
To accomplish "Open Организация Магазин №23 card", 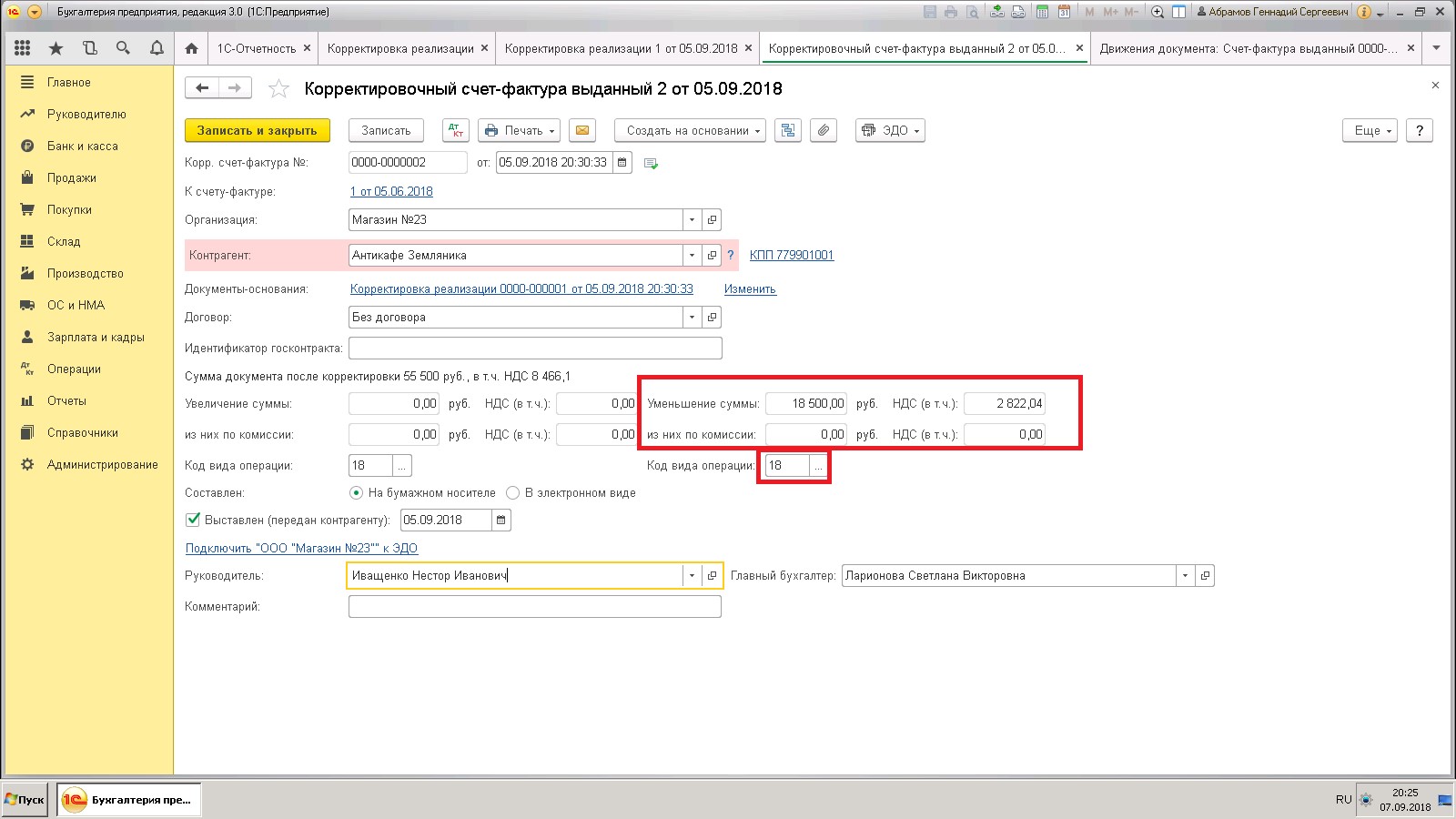I will tap(713, 219).
